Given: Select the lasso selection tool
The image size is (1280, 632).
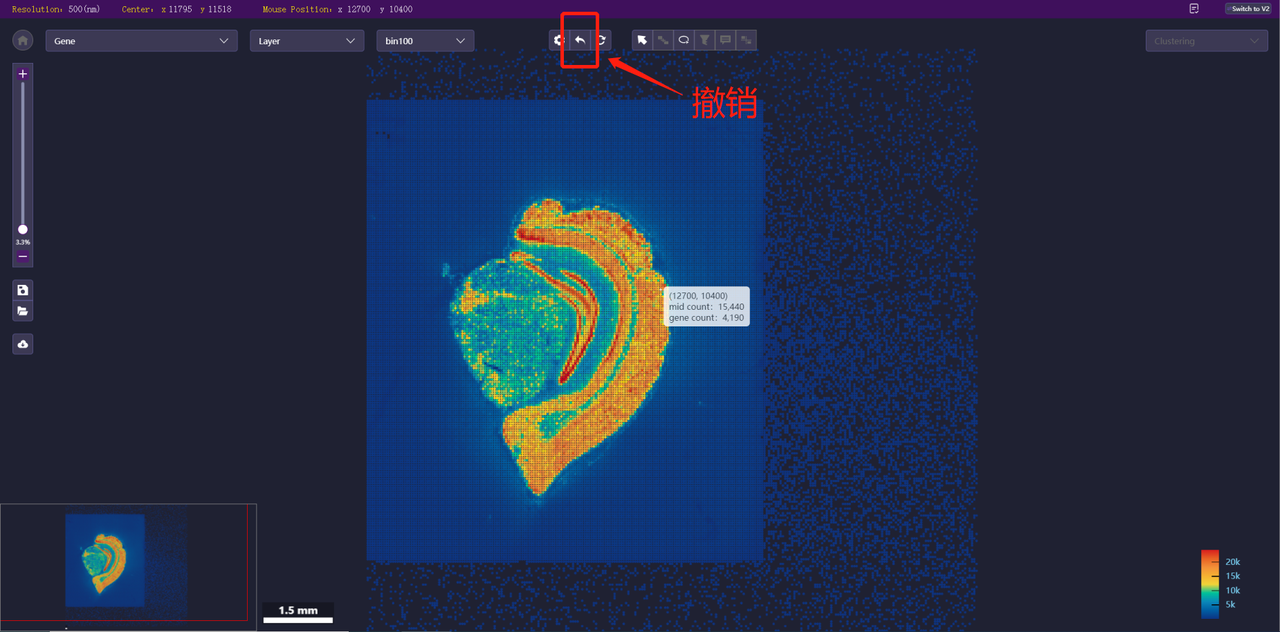Looking at the screenshot, I should tap(684, 40).
